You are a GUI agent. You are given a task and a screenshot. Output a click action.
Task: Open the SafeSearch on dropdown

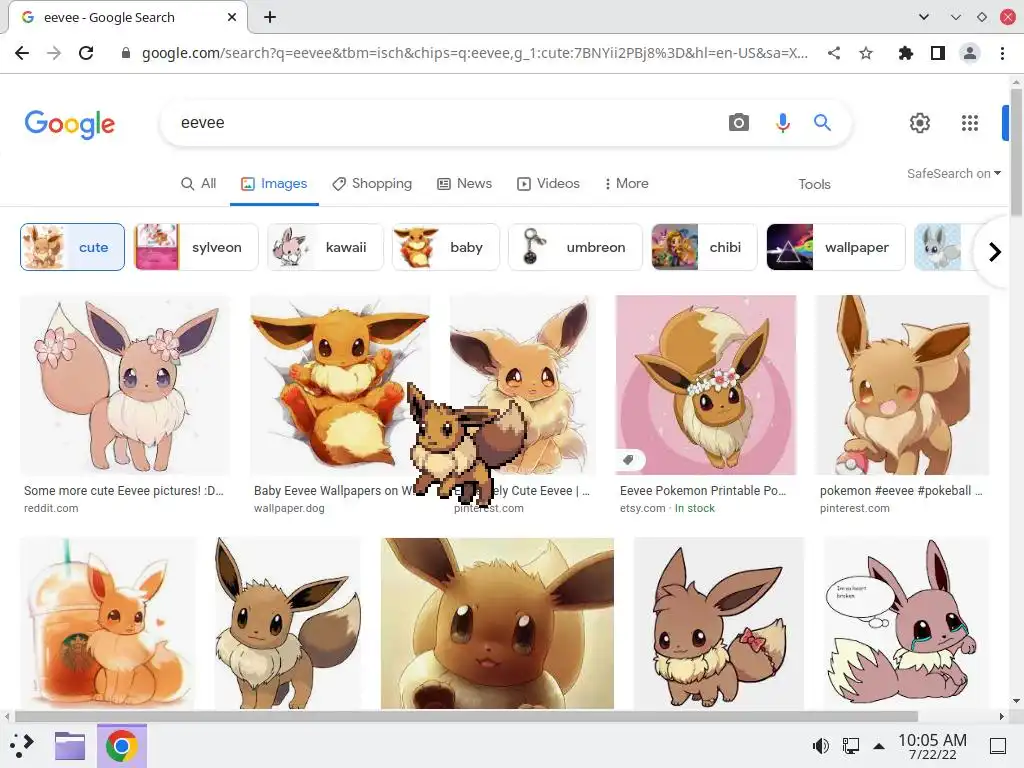pyautogui.click(x=953, y=174)
